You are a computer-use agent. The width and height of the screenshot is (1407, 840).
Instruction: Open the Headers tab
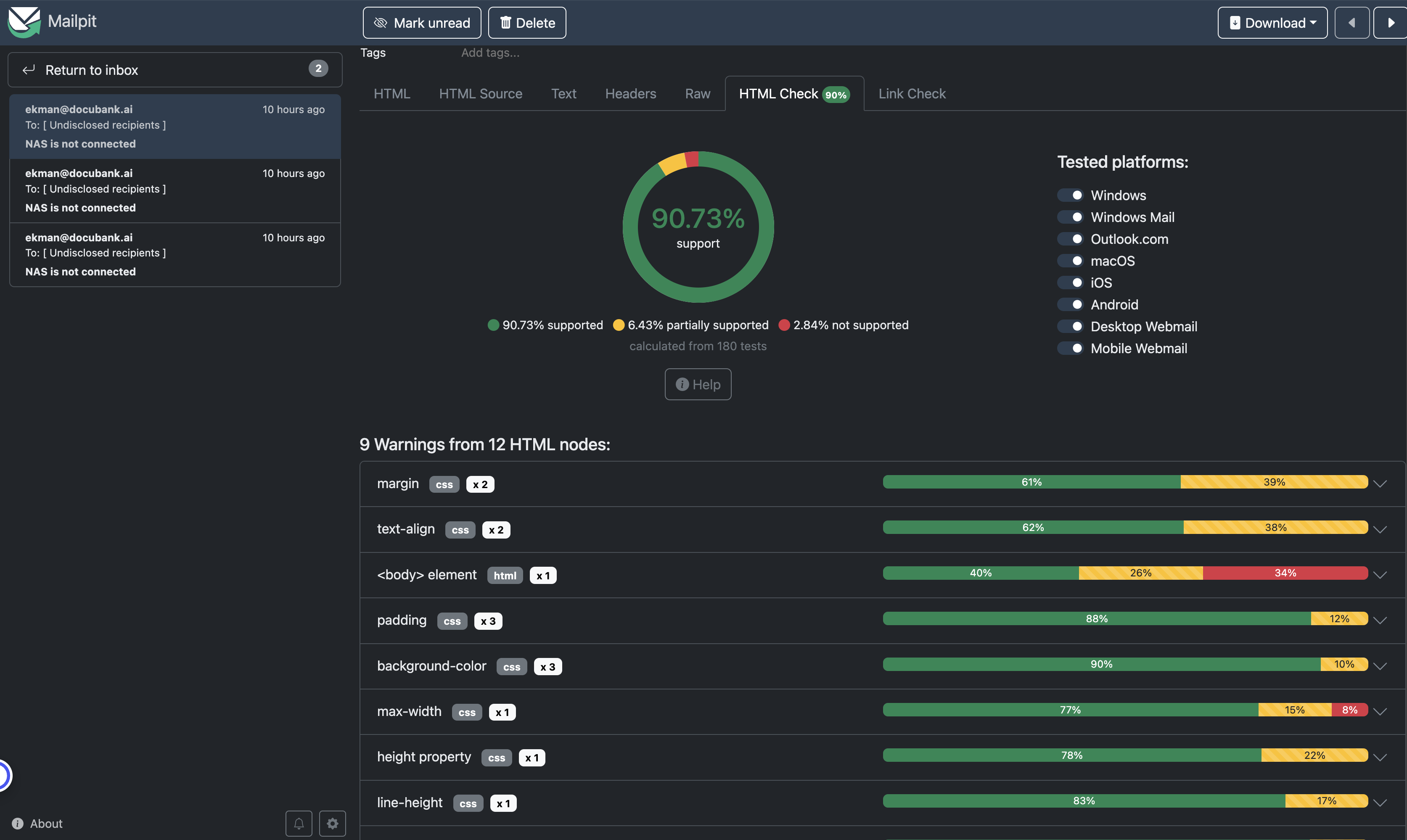click(x=630, y=94)
